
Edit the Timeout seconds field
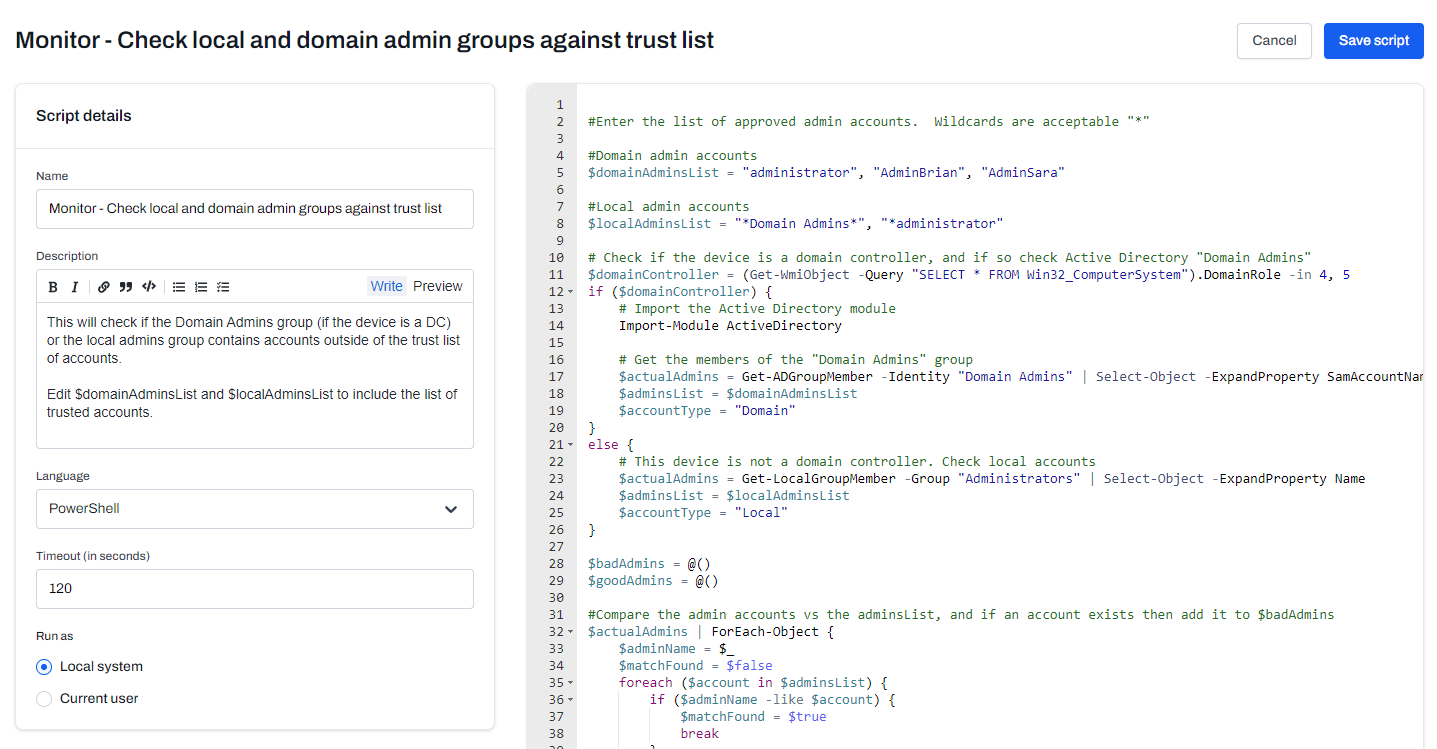pyautogui.click(x=254, y=588)
